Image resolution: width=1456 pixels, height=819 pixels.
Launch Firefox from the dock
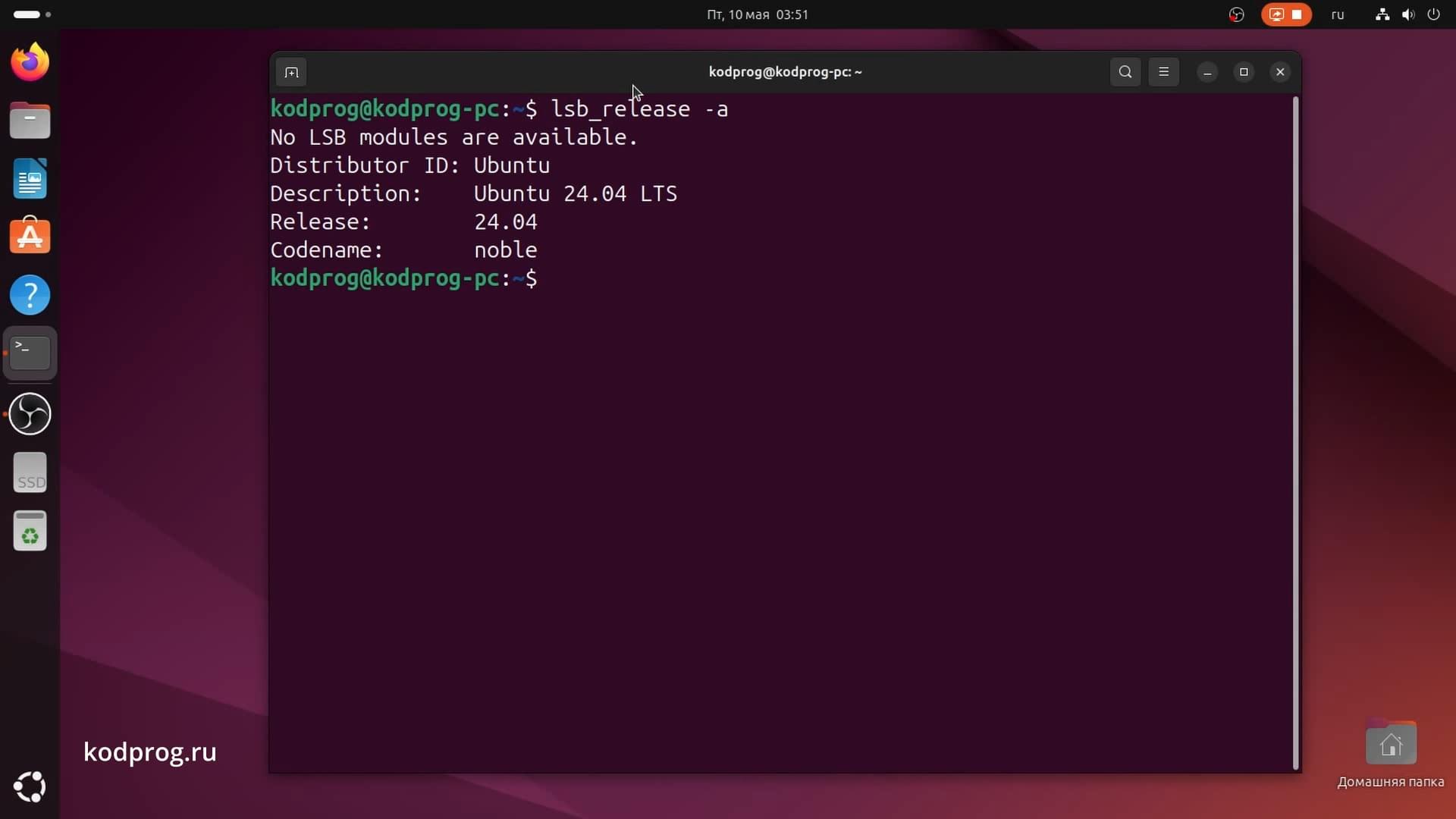pos(30,62)
